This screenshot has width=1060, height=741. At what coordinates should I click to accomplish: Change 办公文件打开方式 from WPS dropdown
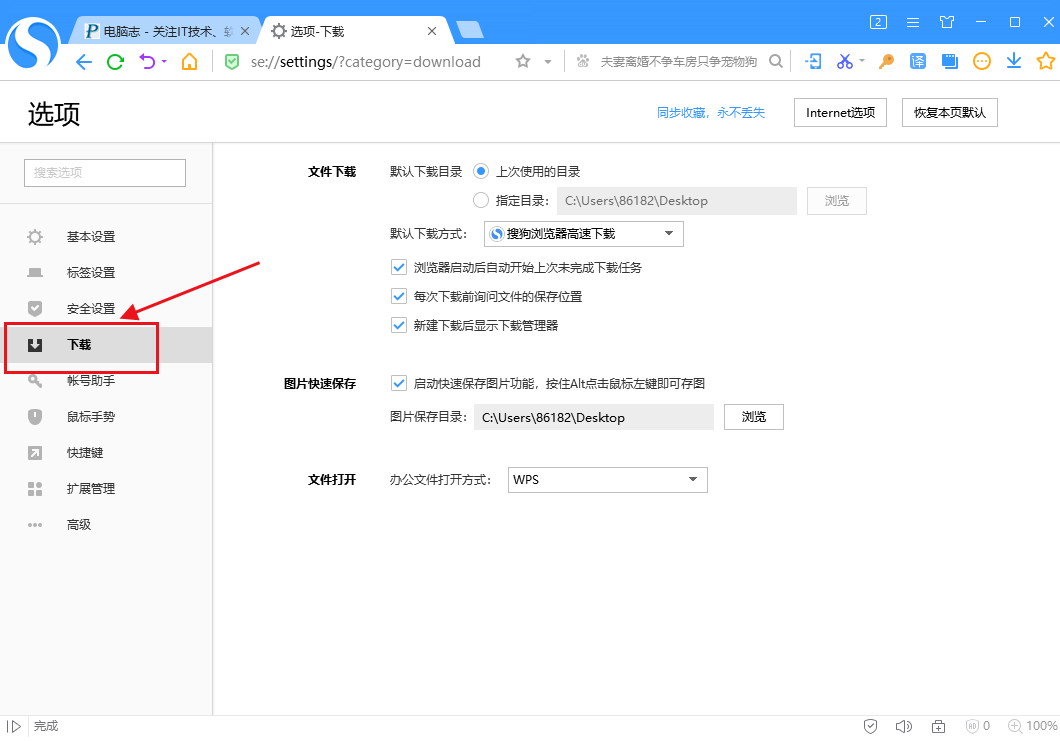click(607, 480)
